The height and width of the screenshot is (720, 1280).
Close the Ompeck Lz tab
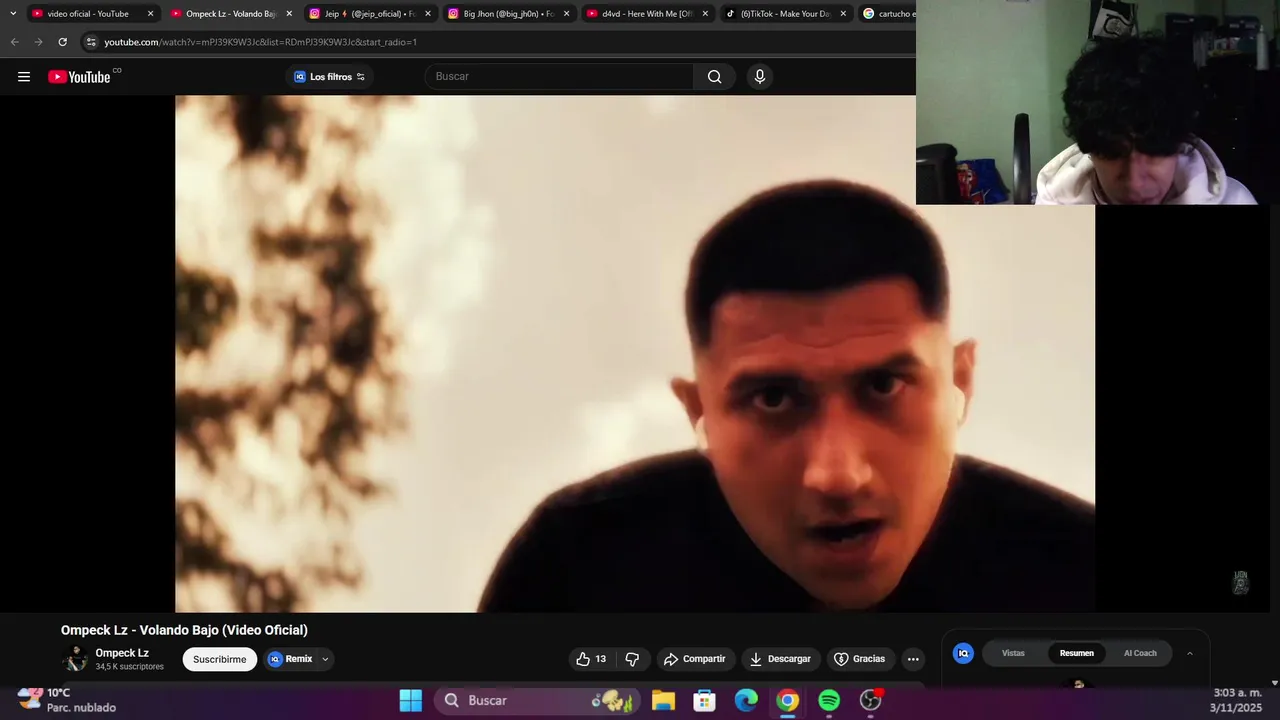tap(289, 14)
